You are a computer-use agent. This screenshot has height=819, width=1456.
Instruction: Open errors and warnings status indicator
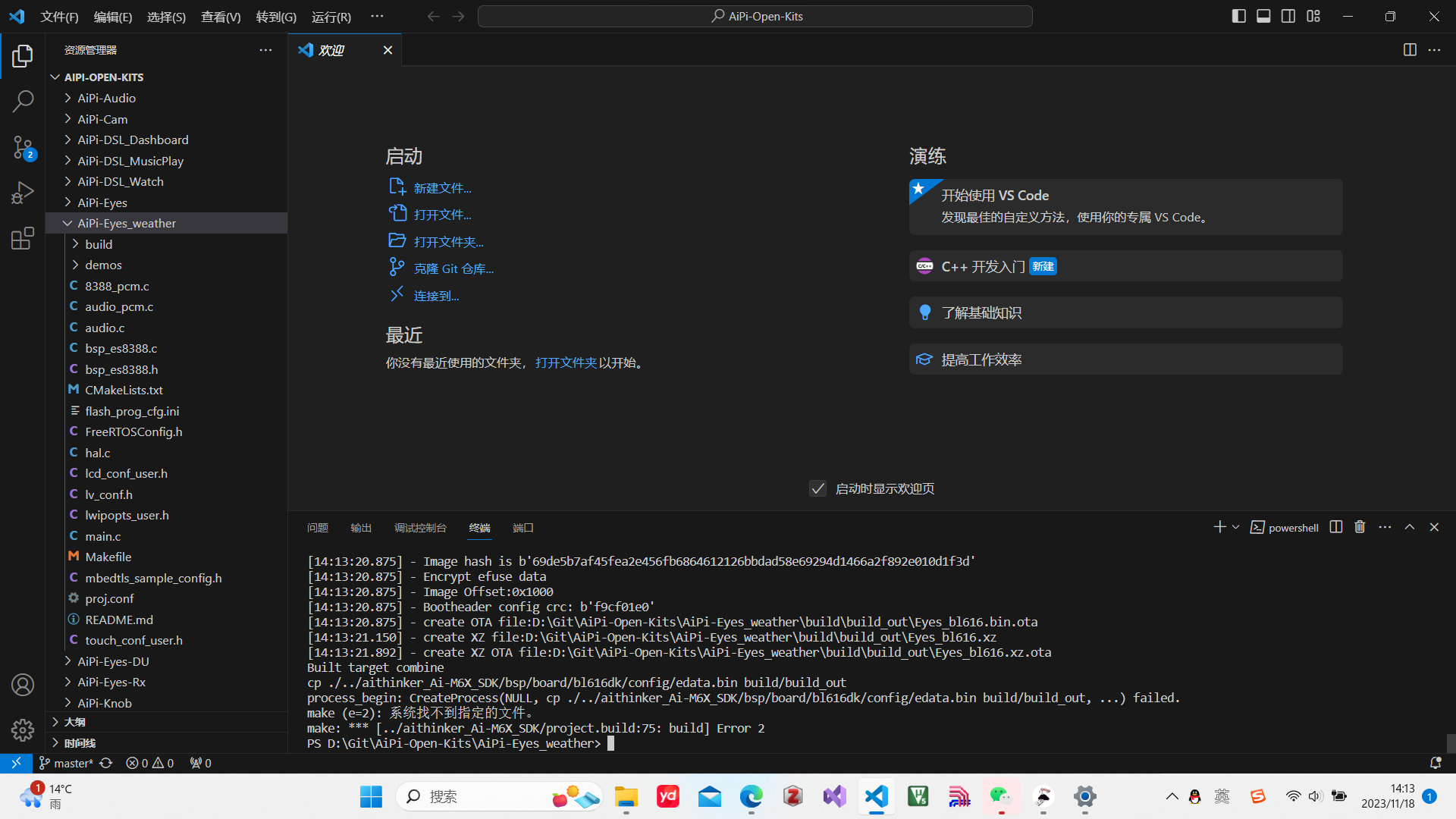(149, 763)
